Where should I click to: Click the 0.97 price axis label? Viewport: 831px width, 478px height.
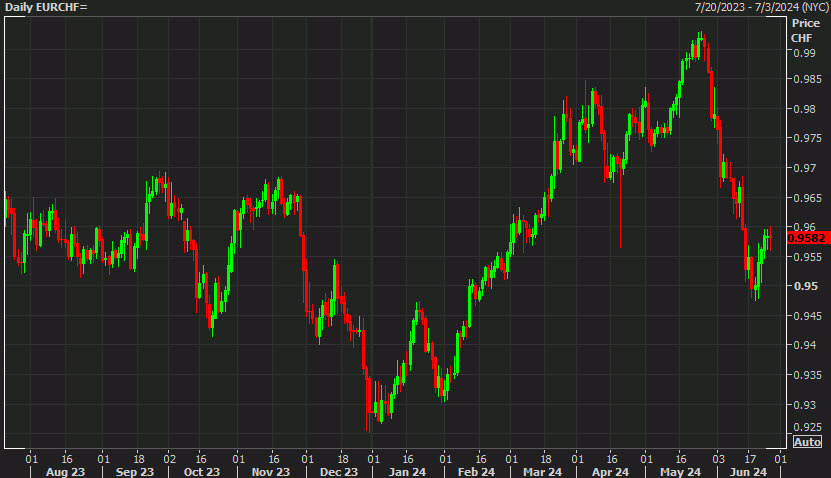pos(805,168)
